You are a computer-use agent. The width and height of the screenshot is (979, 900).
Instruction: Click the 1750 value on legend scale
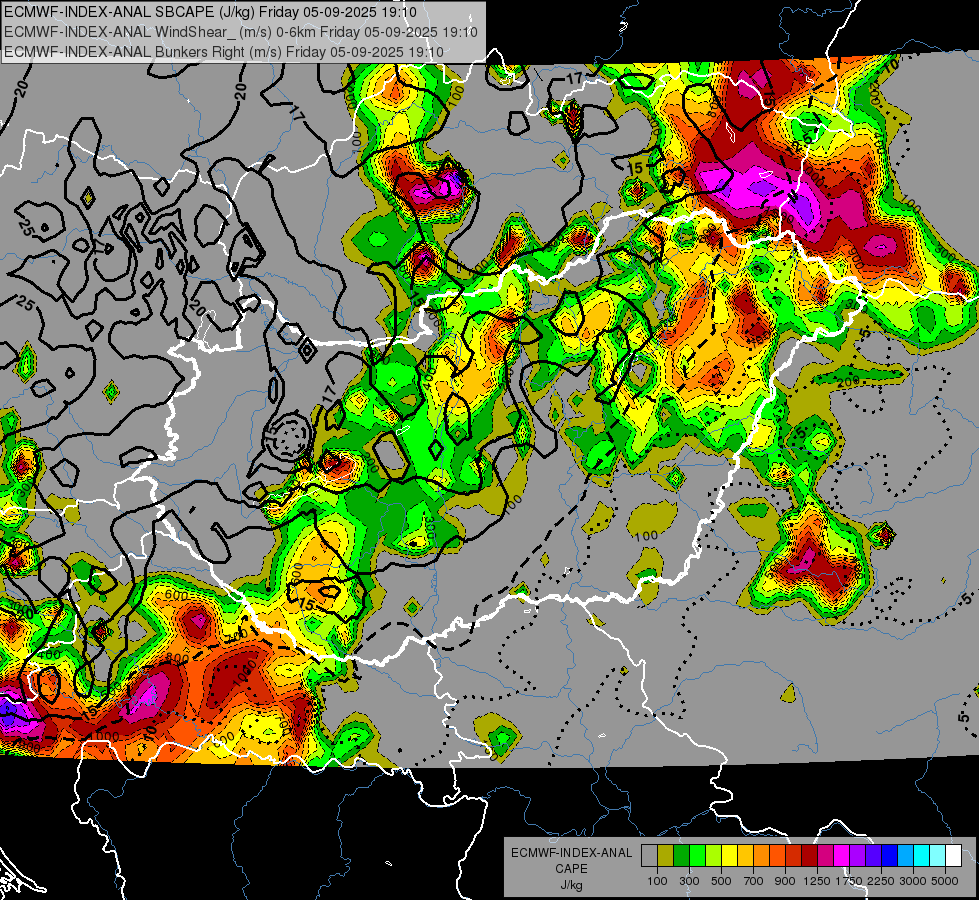(849, 881)
